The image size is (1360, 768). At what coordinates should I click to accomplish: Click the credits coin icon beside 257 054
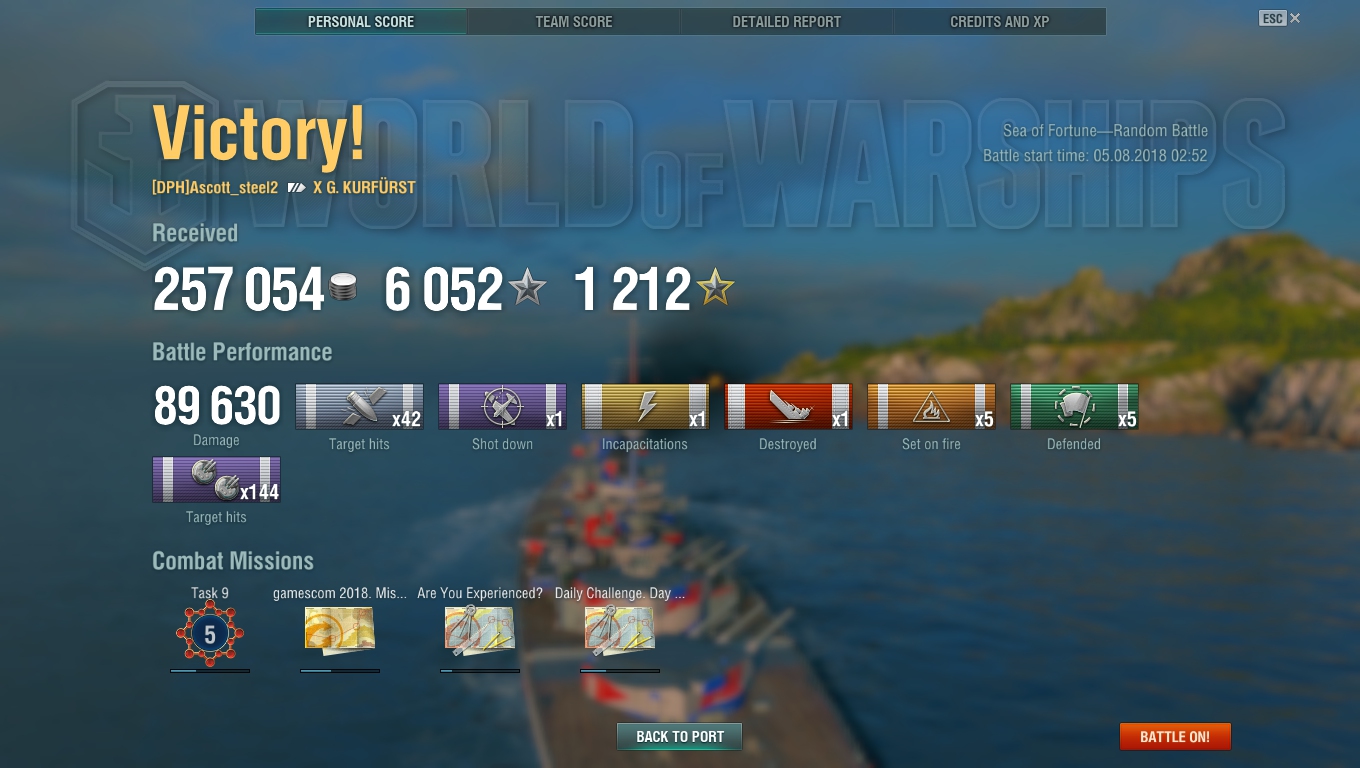point(344,289)
